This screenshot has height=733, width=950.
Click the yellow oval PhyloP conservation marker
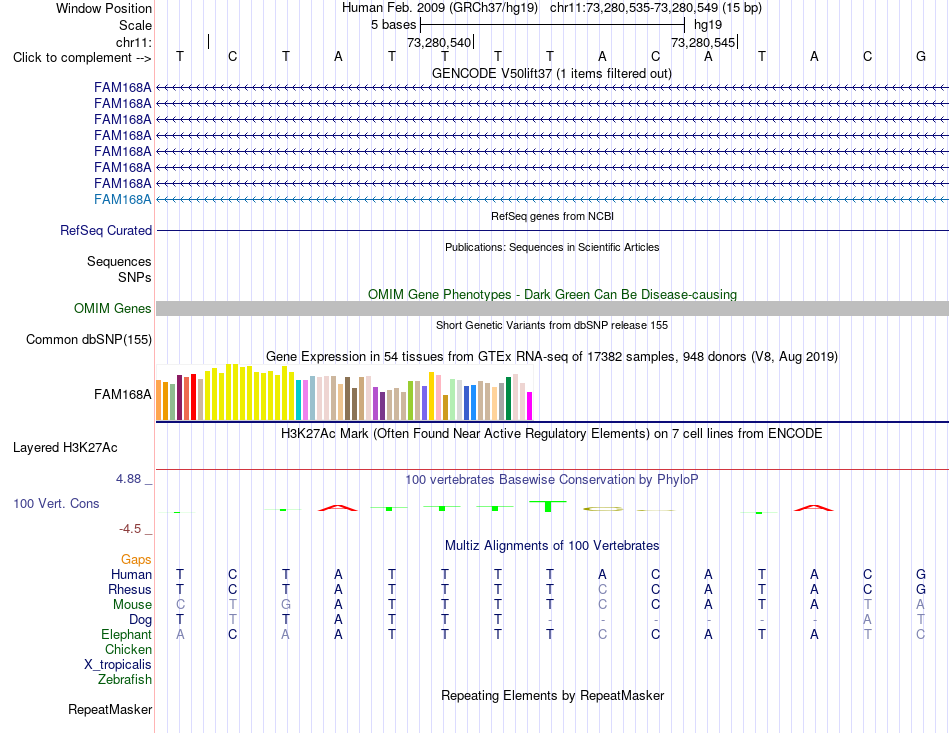coord(603,509)
